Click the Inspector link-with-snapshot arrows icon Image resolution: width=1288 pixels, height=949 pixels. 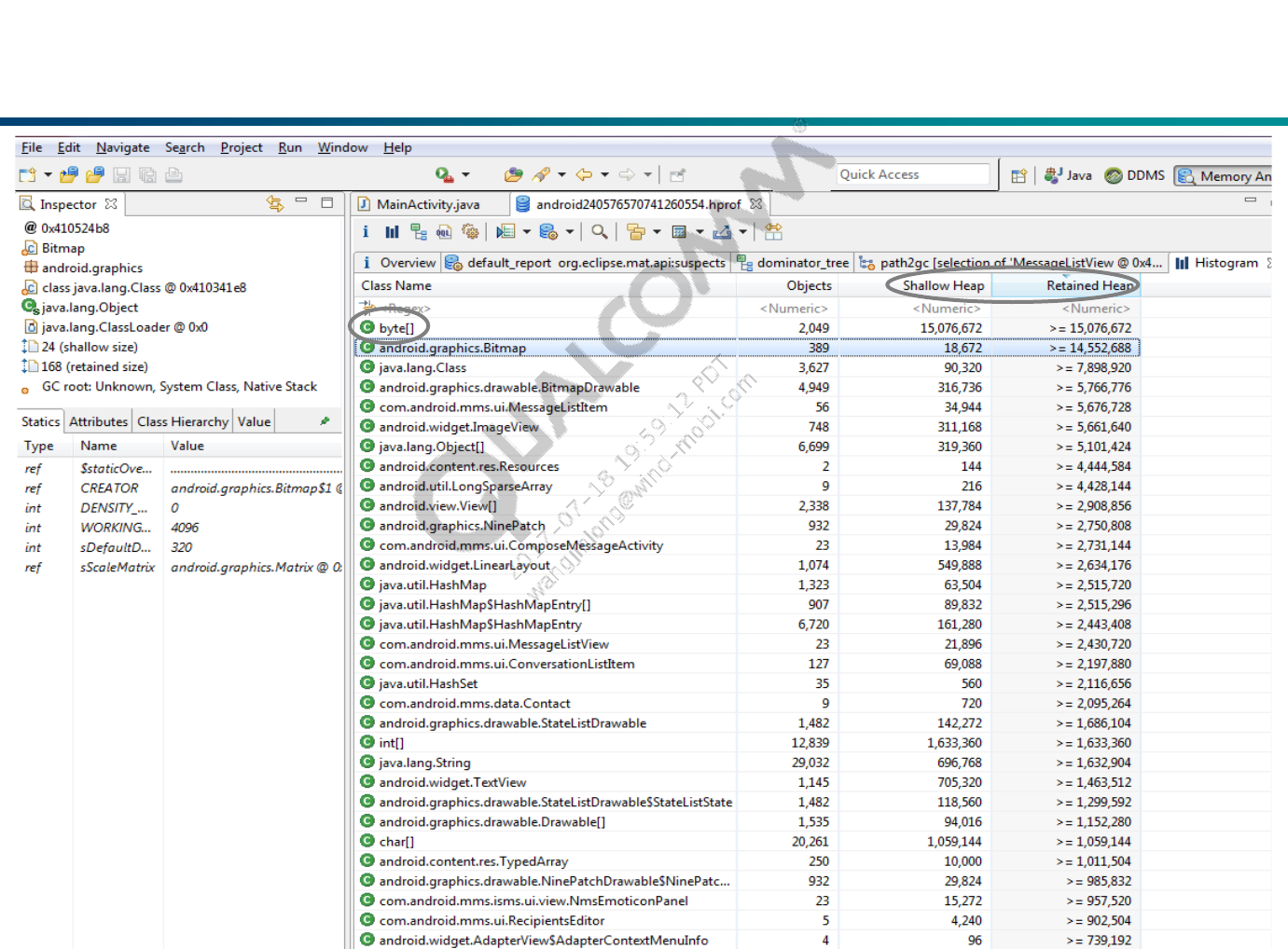274,202
